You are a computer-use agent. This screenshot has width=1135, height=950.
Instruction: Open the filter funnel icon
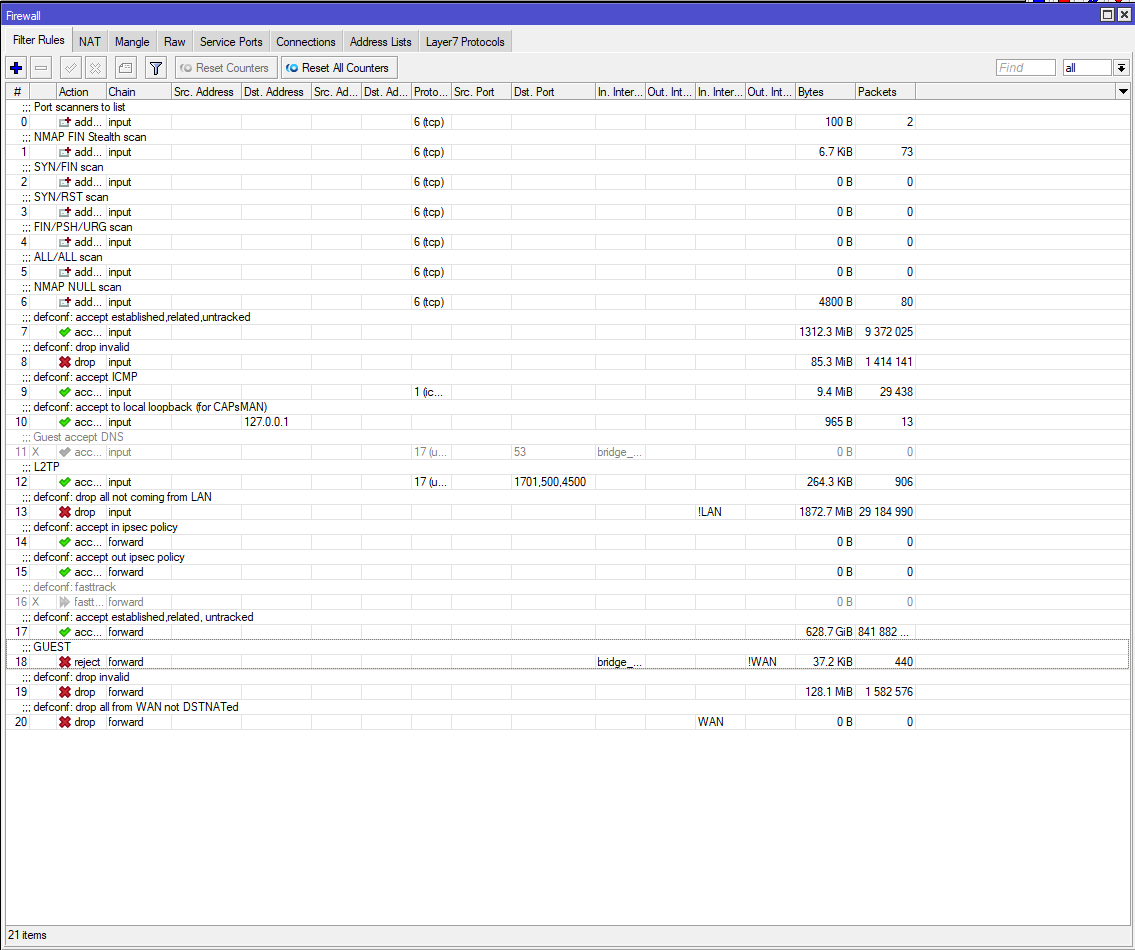156,68
